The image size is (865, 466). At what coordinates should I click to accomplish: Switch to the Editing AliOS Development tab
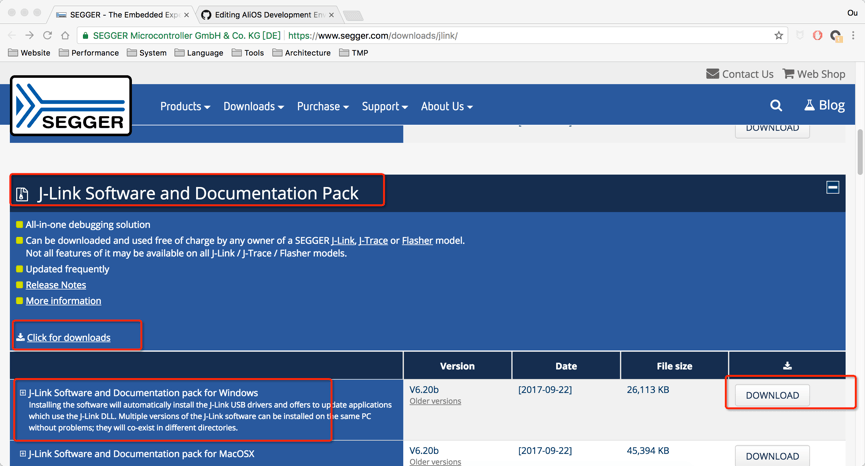(266, 15)
